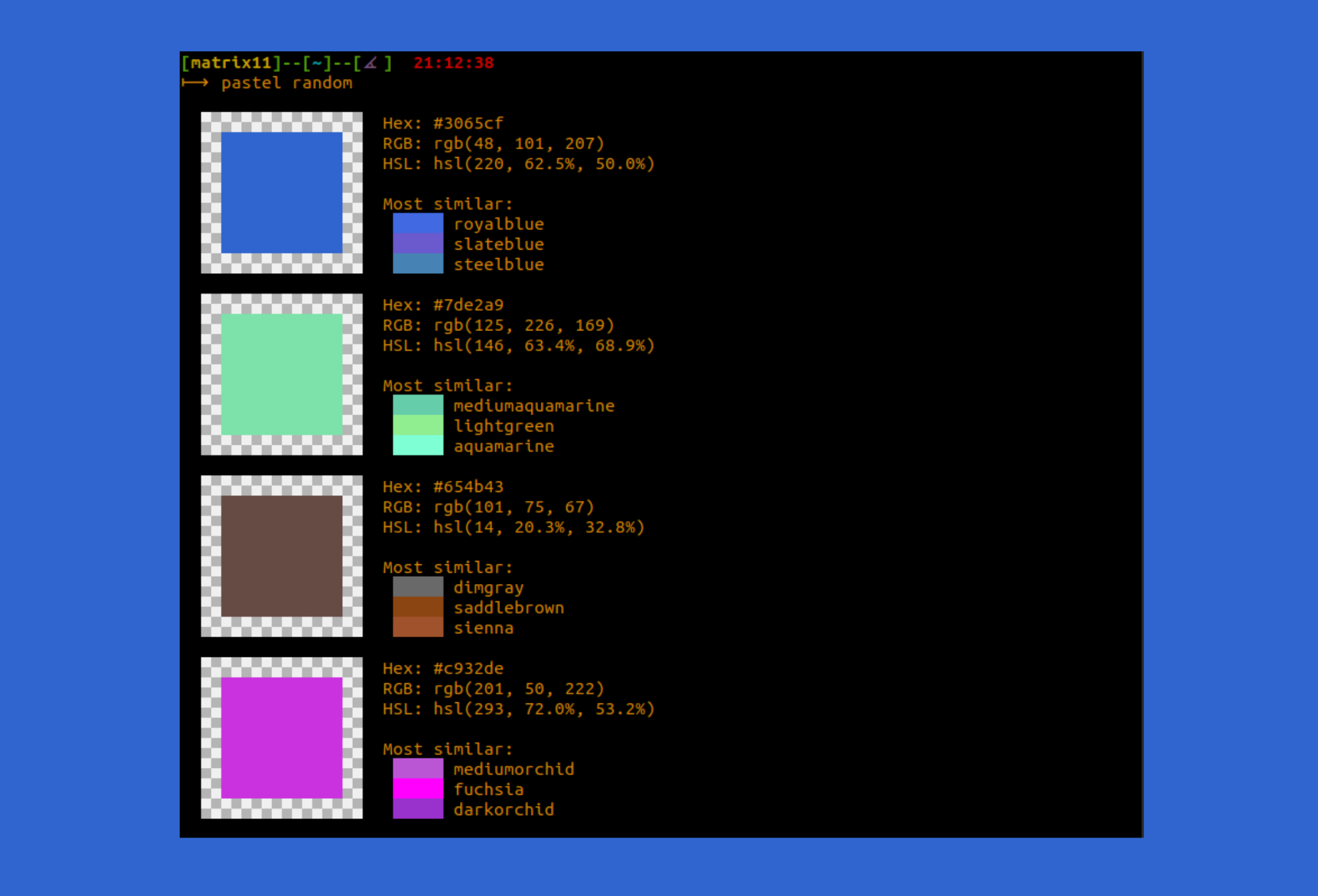Click the large blue #3065cf color preview
This screenshot has width=1318, height=896.
click(x=281, y=192)
